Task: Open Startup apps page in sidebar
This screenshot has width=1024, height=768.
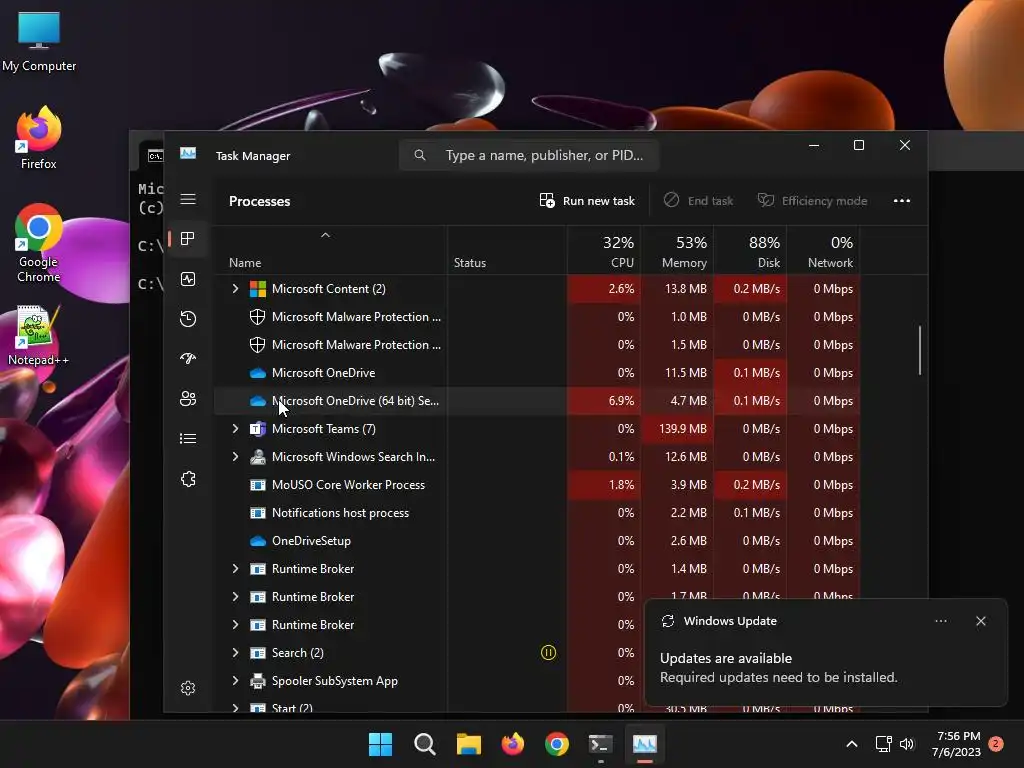Action: click(x=188, y=359)
